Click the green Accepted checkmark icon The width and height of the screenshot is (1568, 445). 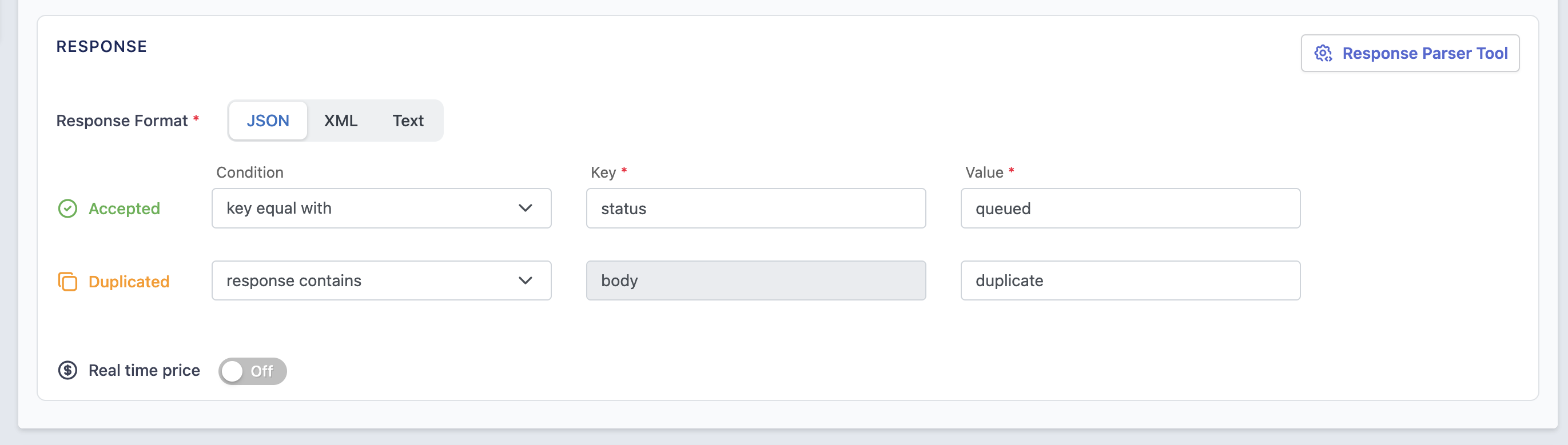click(x=67, y=209)
